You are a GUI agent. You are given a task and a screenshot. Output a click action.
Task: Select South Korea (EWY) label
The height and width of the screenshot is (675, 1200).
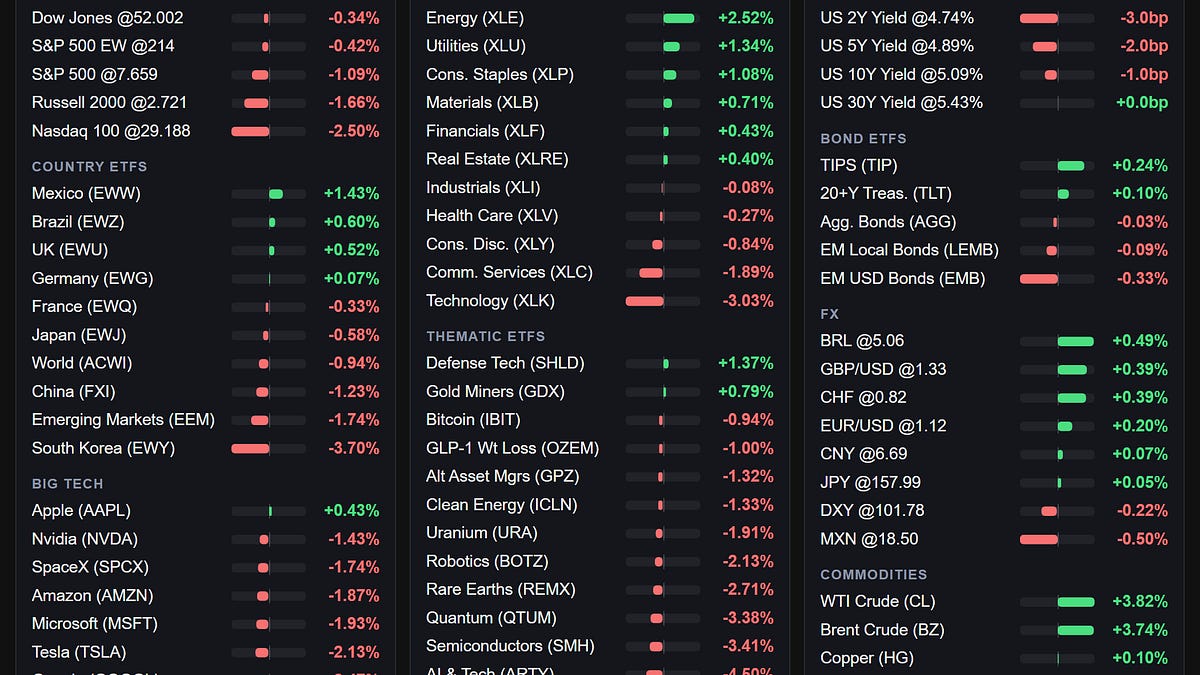pyautogui.click(x=103, y=448)
